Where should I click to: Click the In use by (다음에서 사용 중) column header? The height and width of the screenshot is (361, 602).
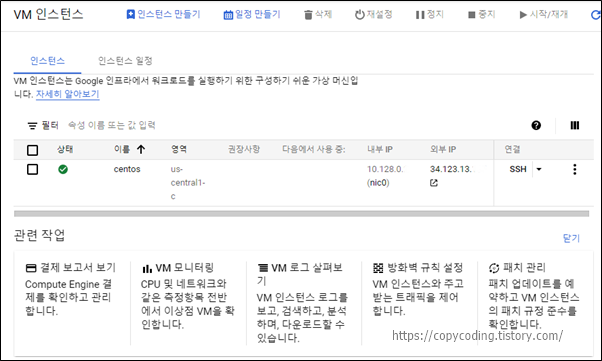314,149
